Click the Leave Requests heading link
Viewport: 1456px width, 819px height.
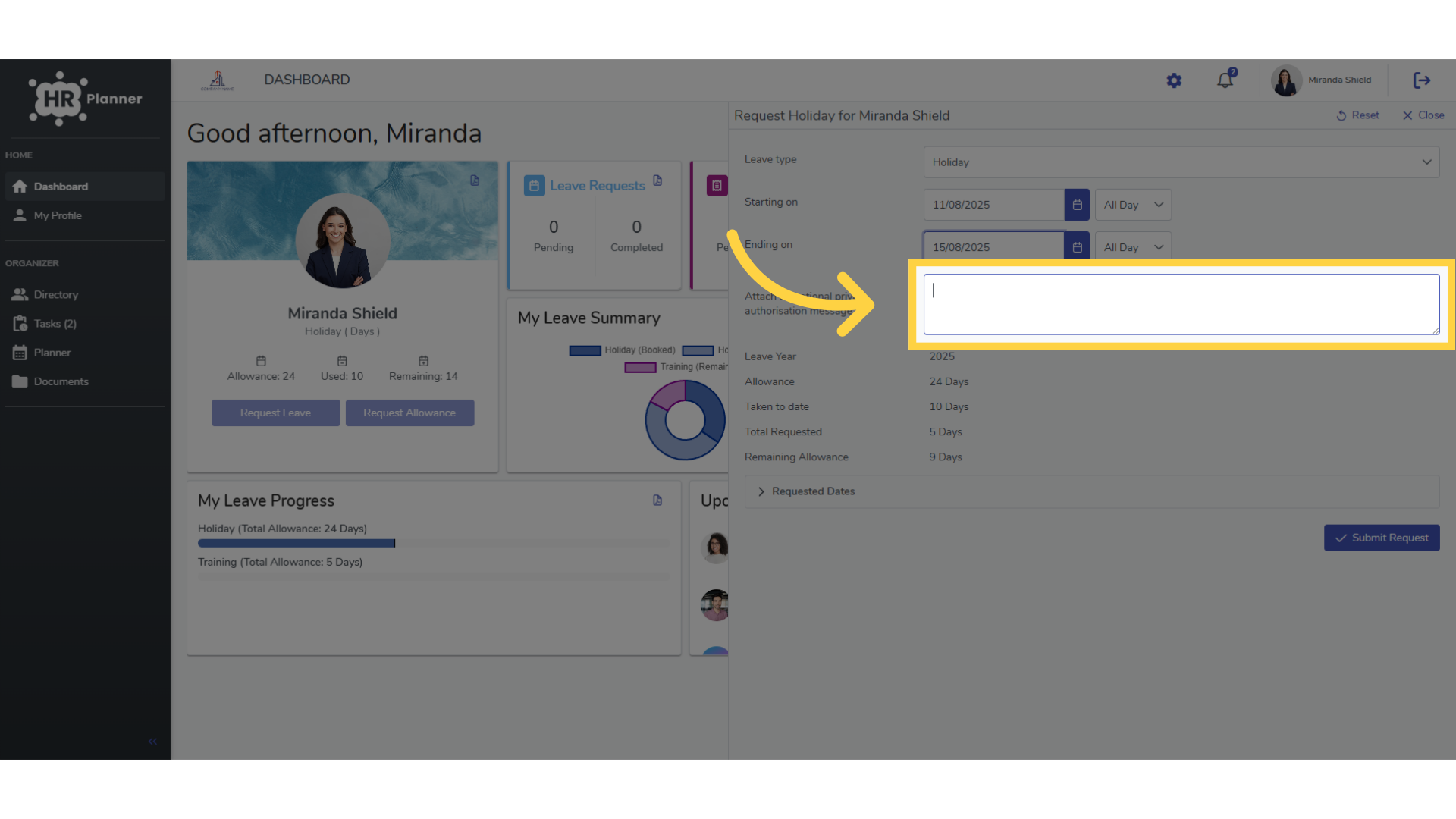click(x=598, y=186)
